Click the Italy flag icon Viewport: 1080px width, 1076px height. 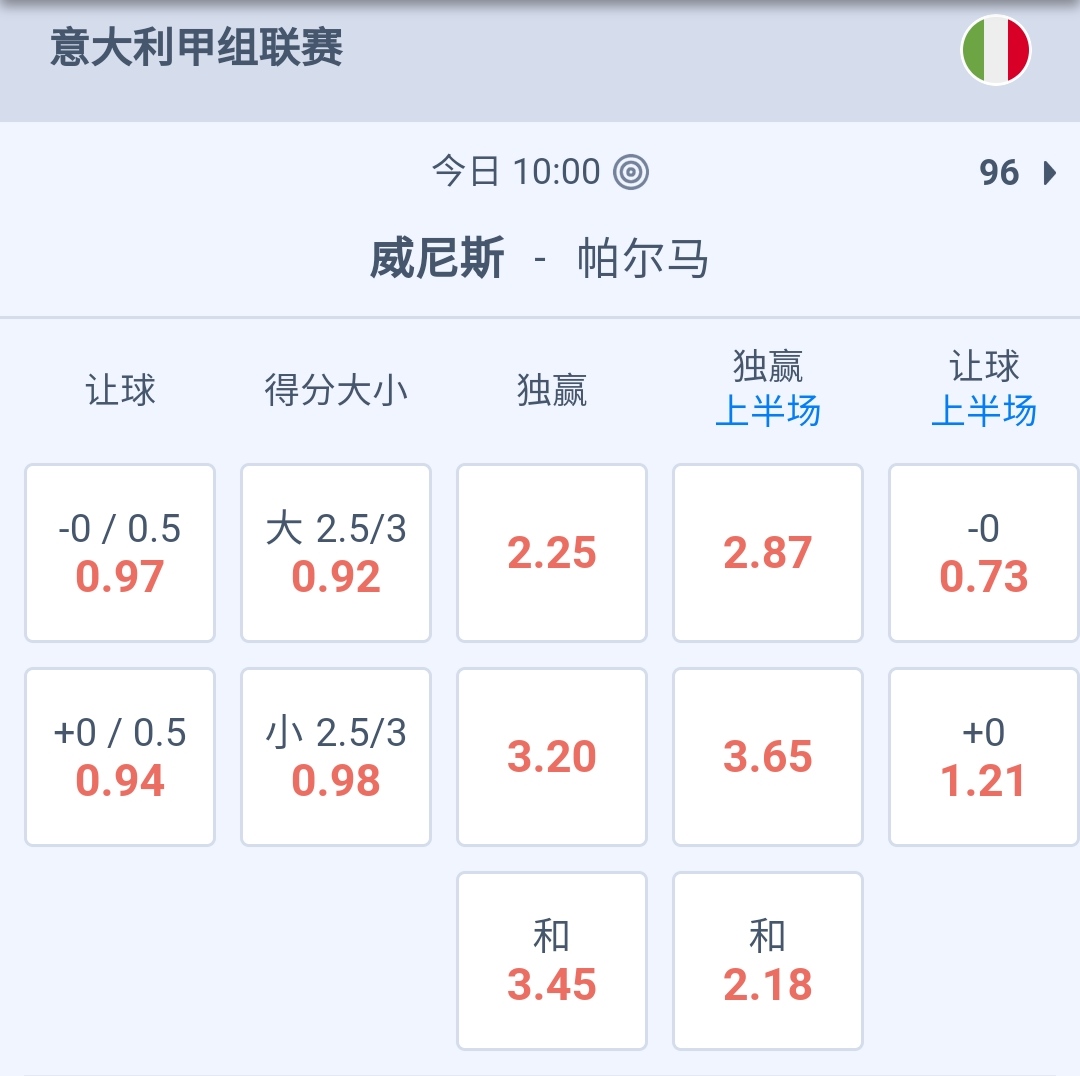point(995,49)
